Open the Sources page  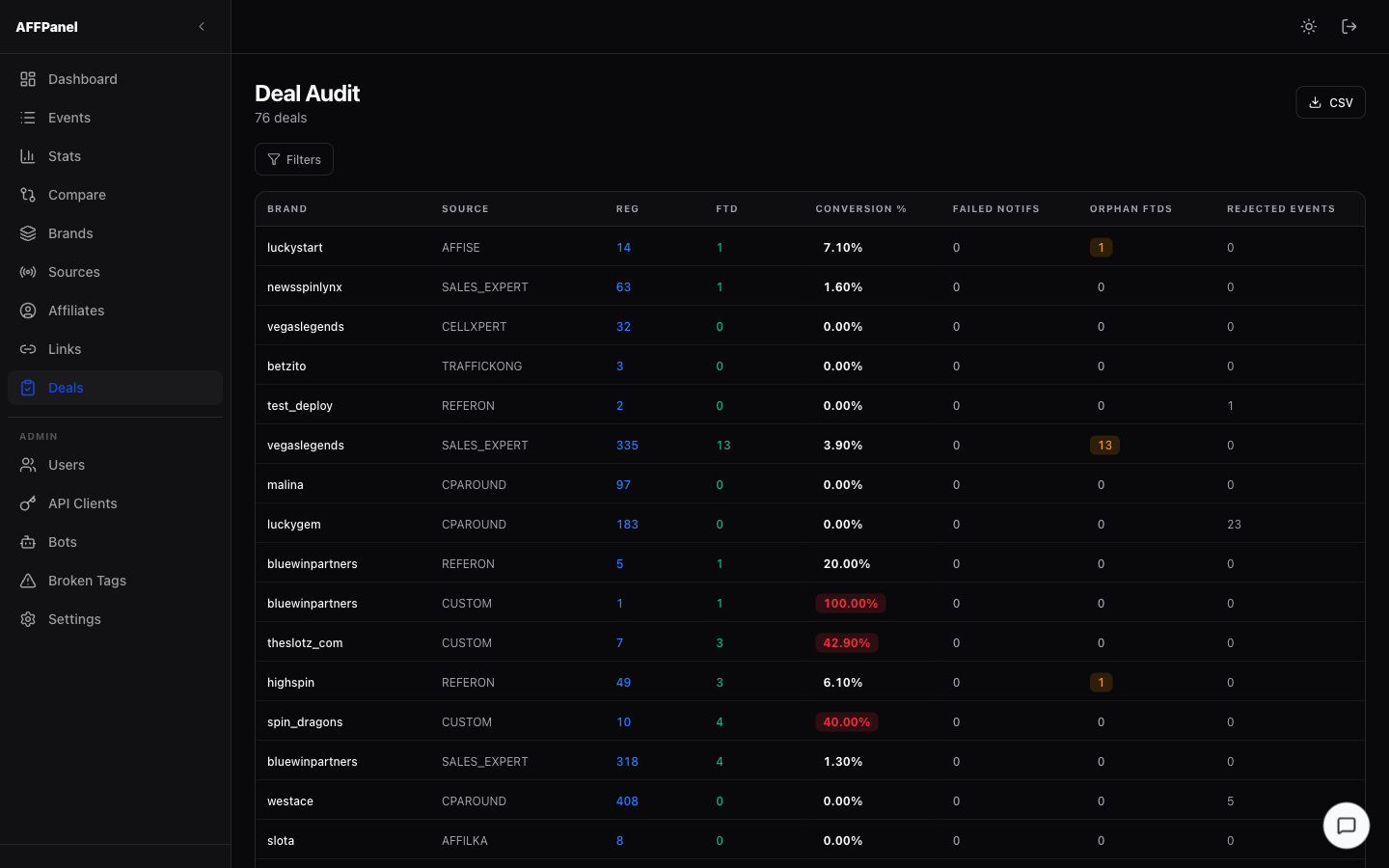pyautogui.click(x=74, y=271)
